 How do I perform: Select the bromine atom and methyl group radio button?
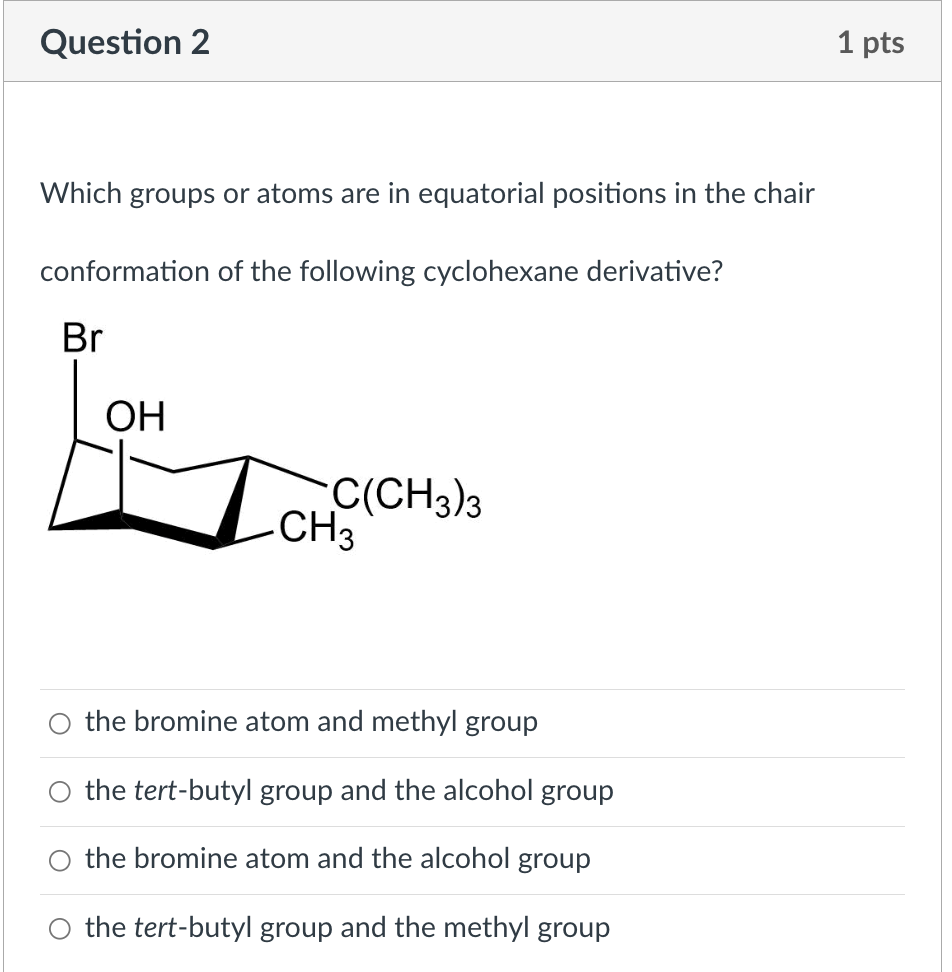(x=60, y=723)
